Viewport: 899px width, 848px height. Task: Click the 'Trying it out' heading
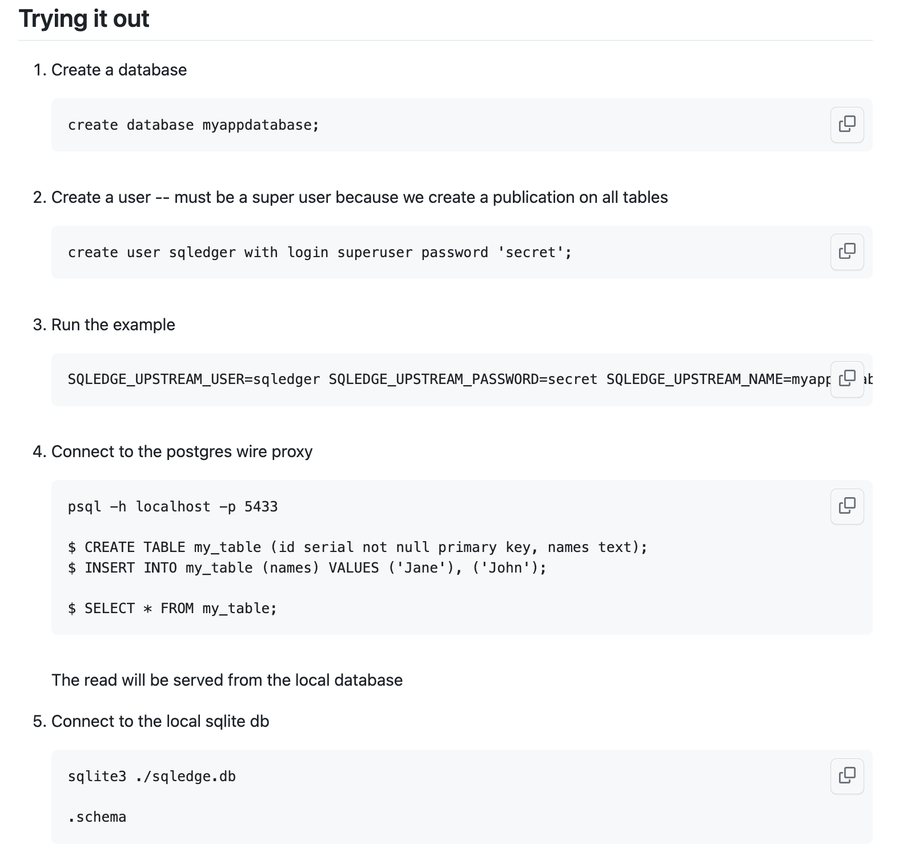(84, 19)
